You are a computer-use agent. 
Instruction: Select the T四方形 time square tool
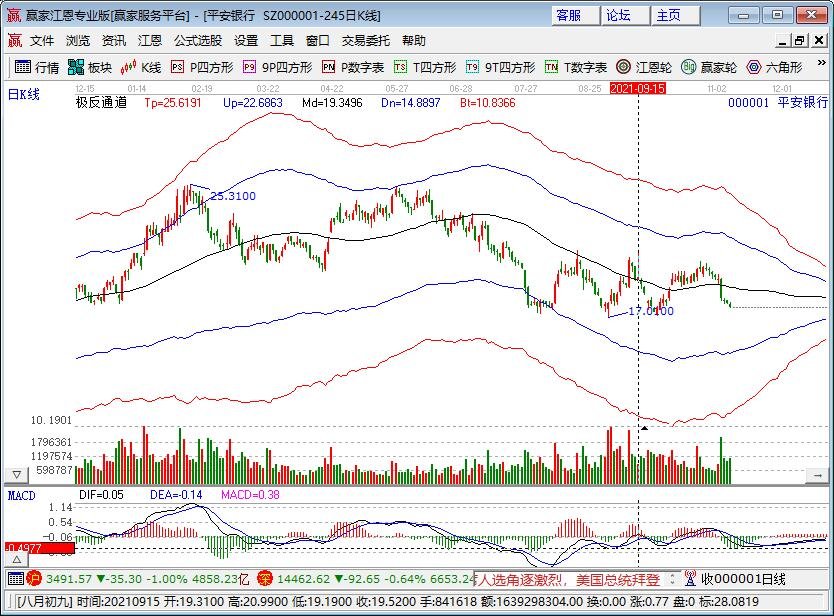pyautogui.click(x=425, y=67)
